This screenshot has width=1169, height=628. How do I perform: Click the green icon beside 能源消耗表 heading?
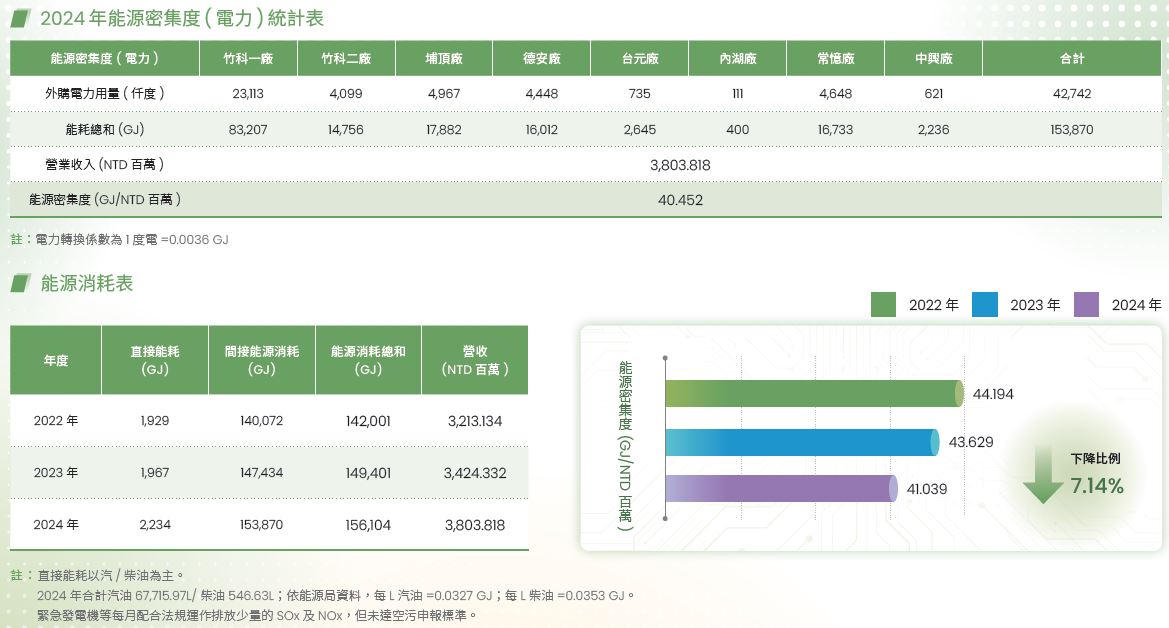[19, 284]
